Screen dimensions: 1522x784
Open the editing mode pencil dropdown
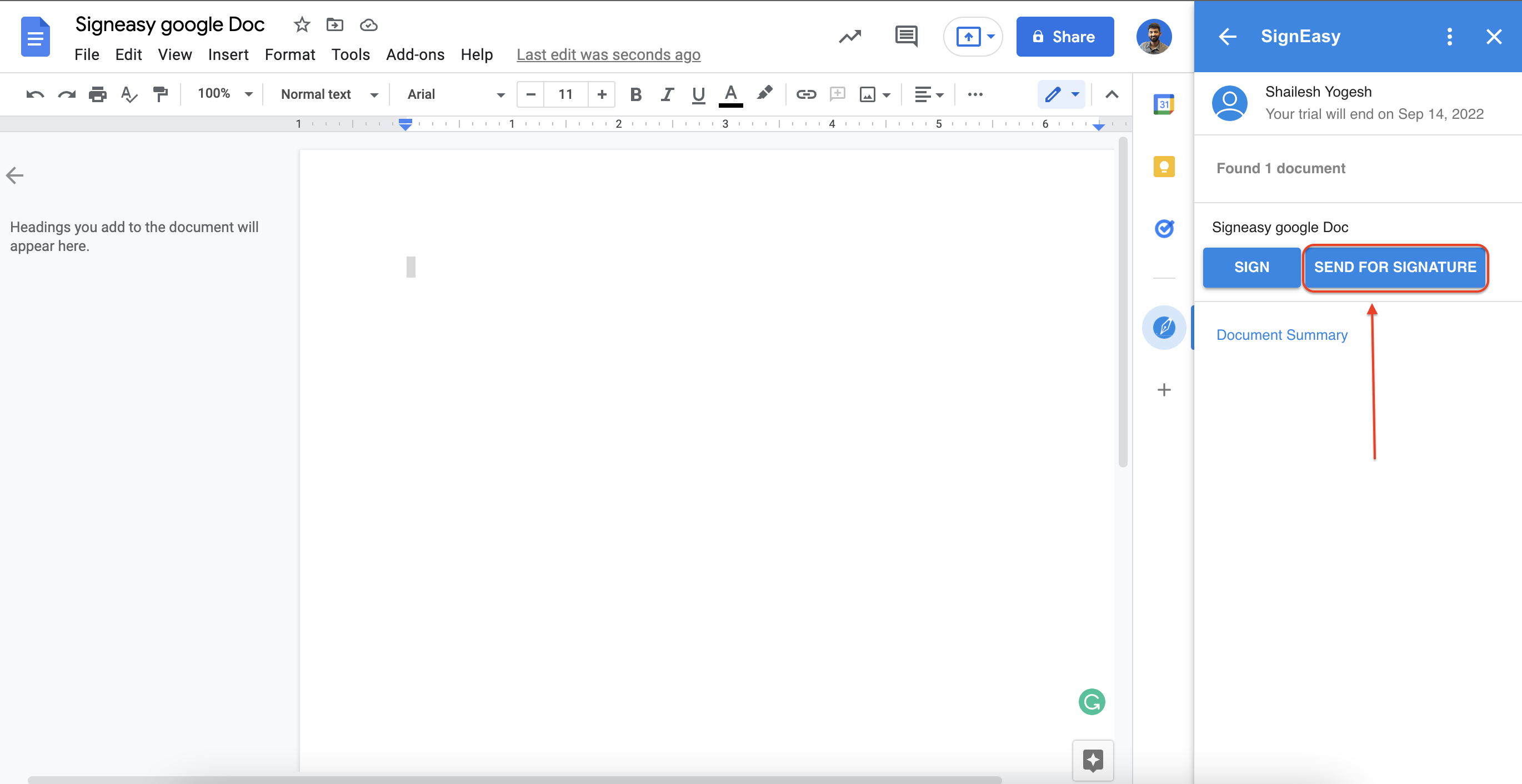pos(1061,94)
